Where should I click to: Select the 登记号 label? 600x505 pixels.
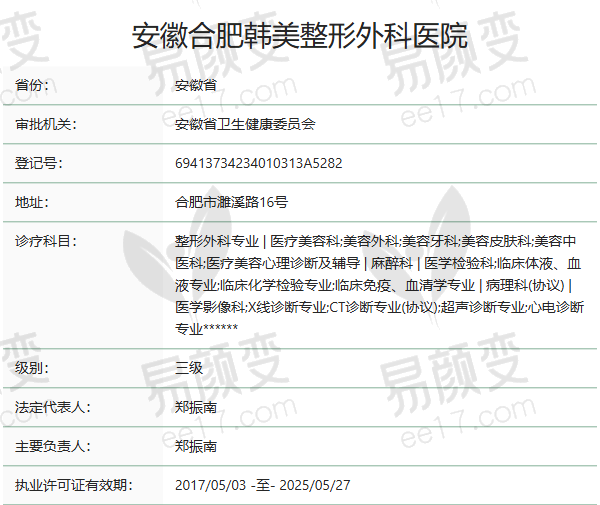[x=39, y=163]
